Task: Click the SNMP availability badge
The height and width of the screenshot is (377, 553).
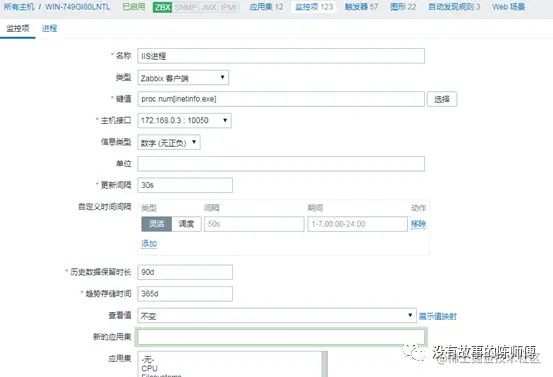Action: tap(186, 7)
